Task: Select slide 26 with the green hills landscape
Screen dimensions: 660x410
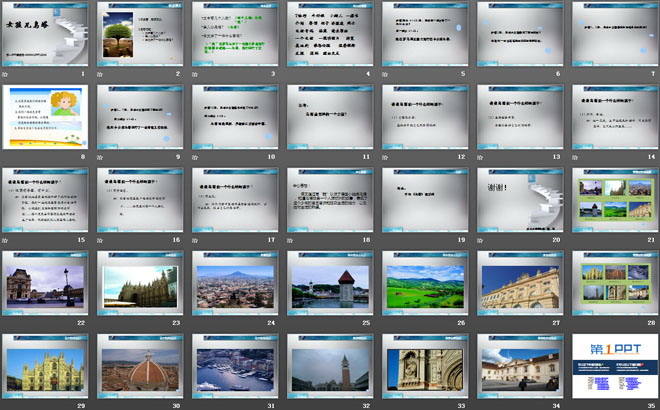Action: pos(425,282)
